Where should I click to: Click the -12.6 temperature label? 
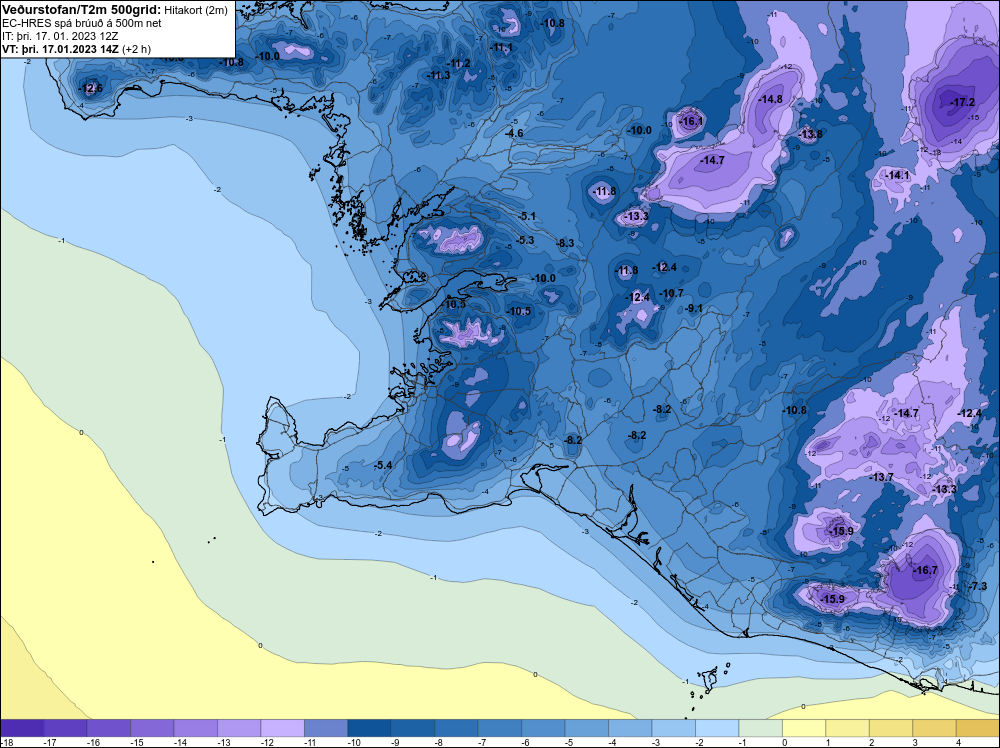(x=91, y=89)
